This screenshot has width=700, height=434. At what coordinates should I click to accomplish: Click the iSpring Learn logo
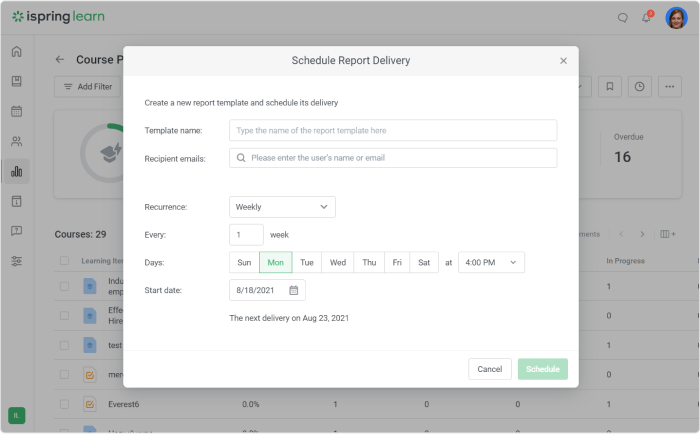58,17
